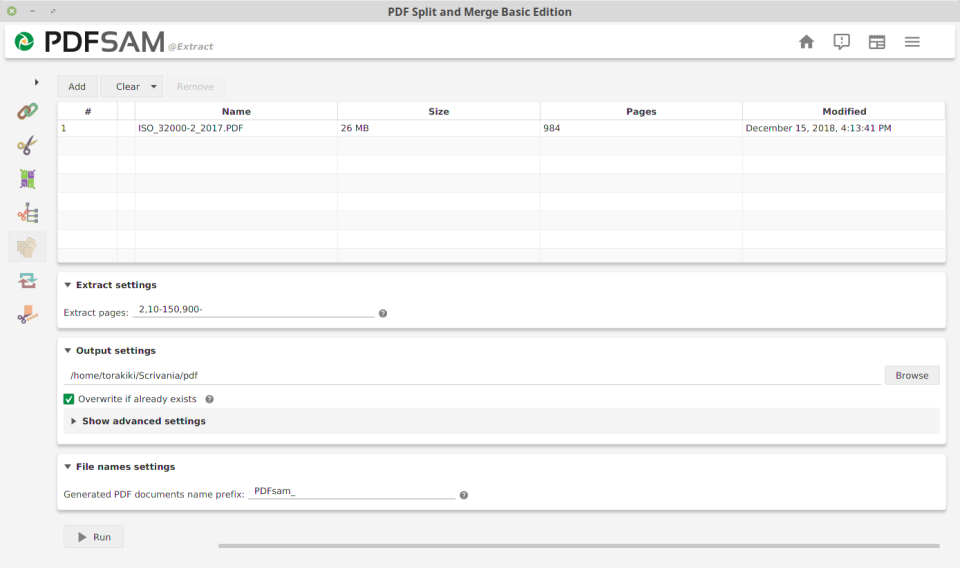Click the PDFsam logo icon
Viewport: 960px width, 568px height.
coord(24,42)
